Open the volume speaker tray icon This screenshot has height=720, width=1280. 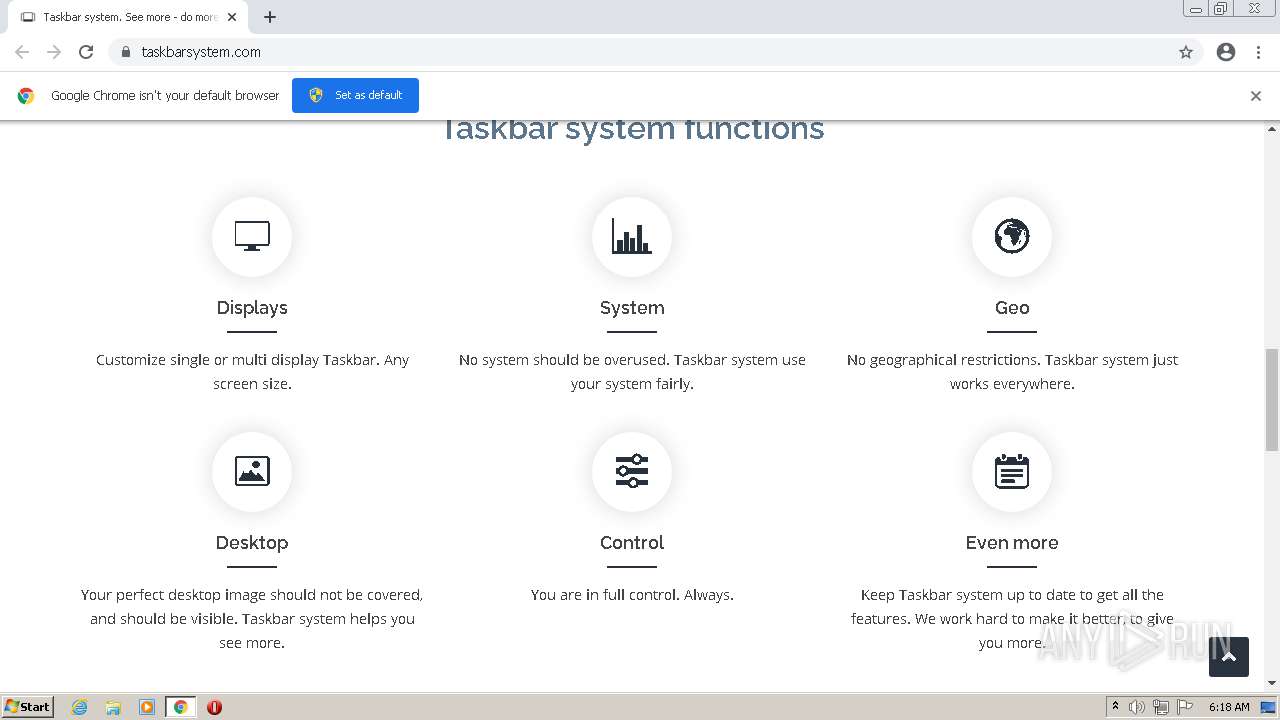click(x=1137, y=707)
